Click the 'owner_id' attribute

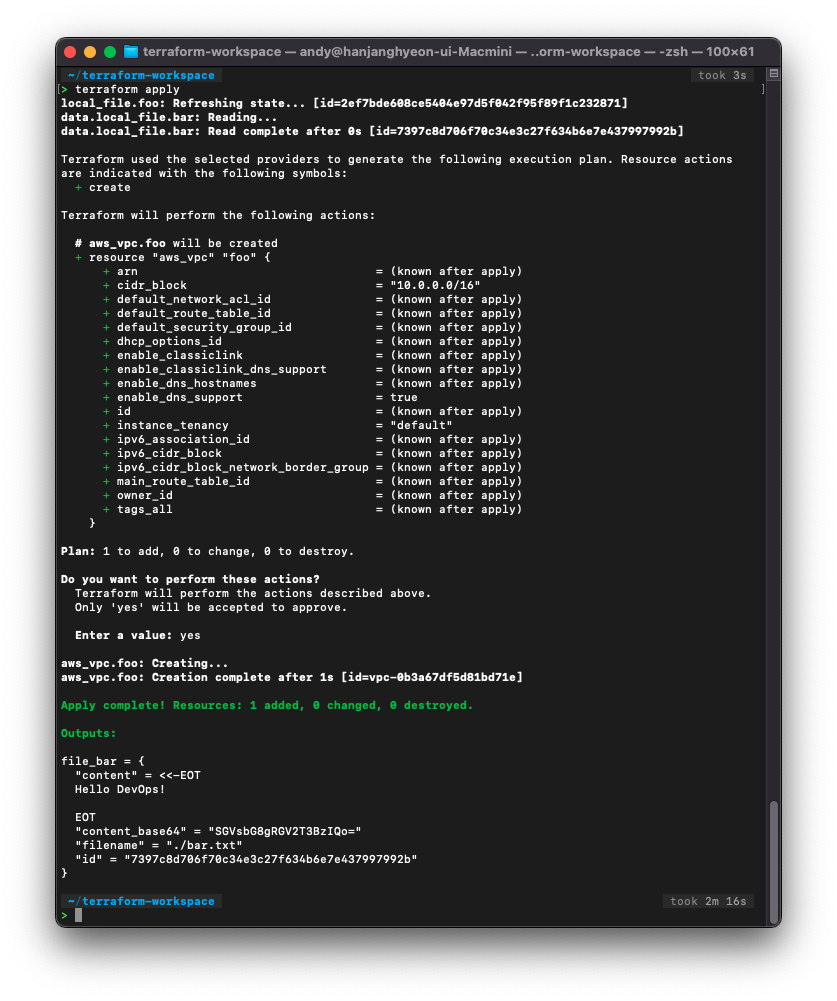[145, 495]
